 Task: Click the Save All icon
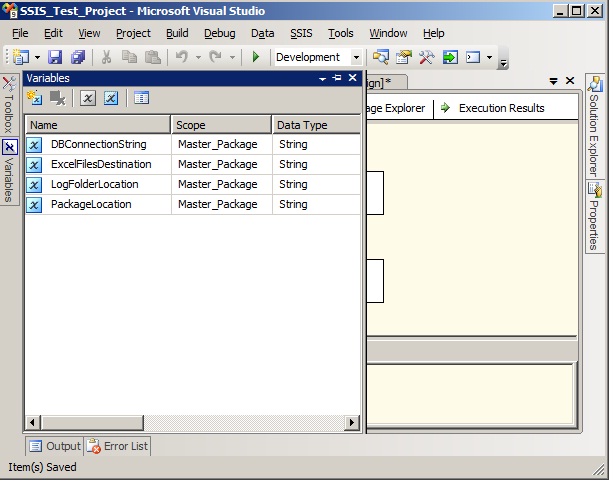(77, 58)
